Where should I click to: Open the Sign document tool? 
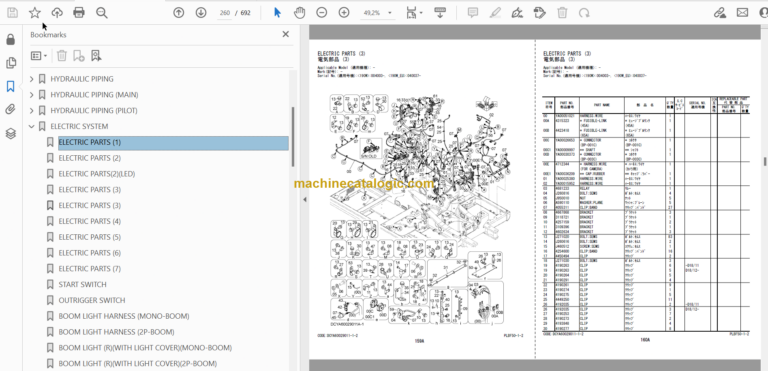click(517, 13)
